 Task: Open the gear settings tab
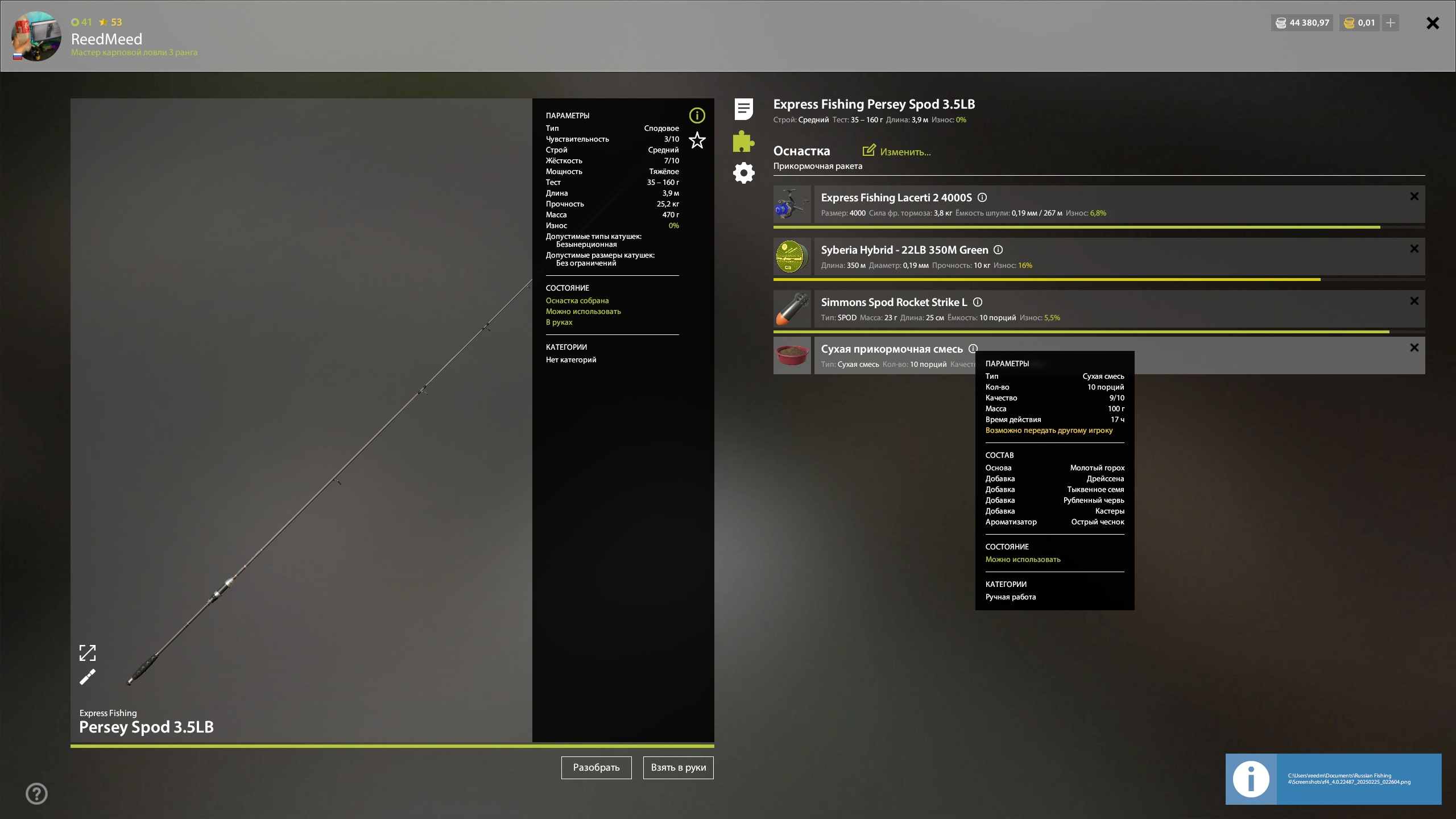pos(743,173)
